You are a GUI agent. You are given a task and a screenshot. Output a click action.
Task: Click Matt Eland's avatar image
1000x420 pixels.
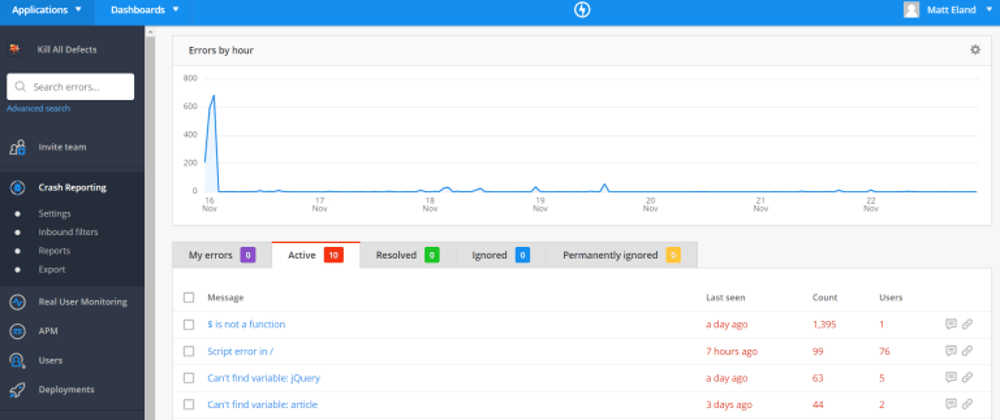(x=911, y=10)
